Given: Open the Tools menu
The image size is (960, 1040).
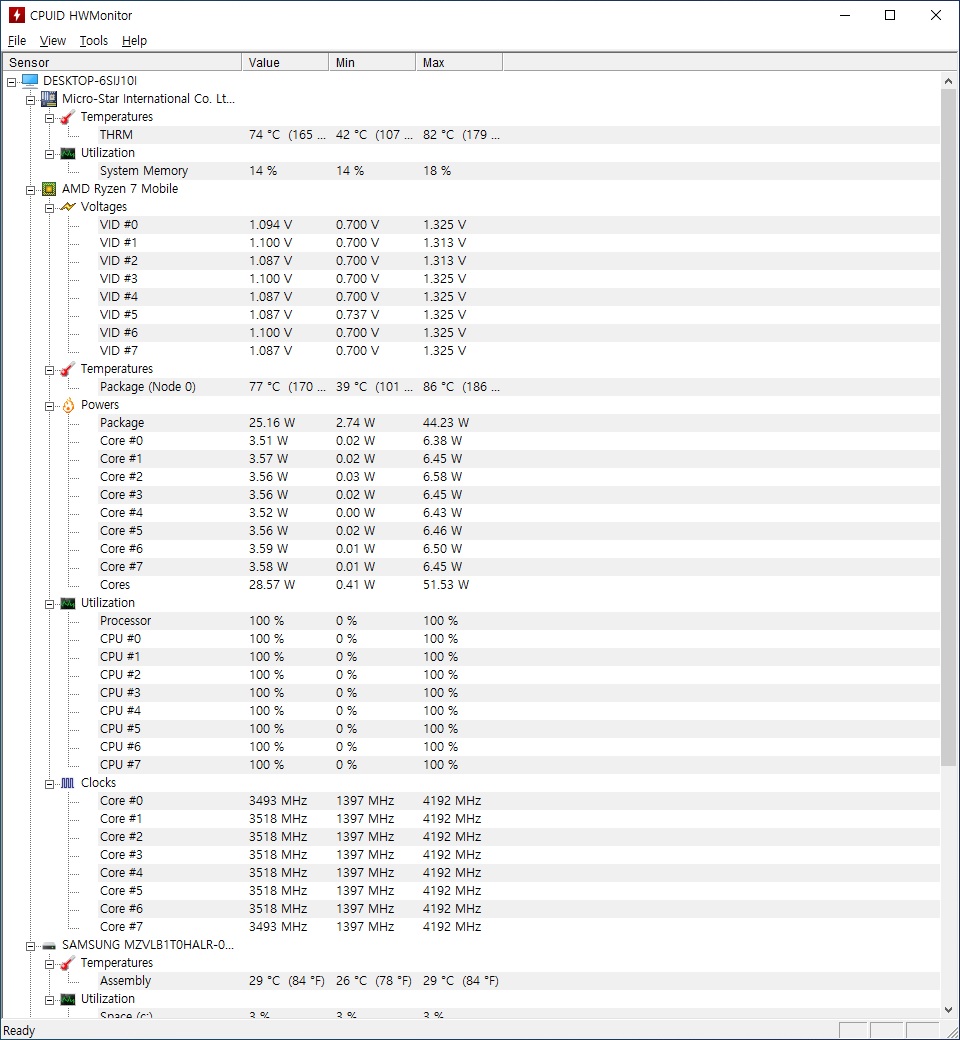Looking at the screenshot, I should (x=94, y=40).
